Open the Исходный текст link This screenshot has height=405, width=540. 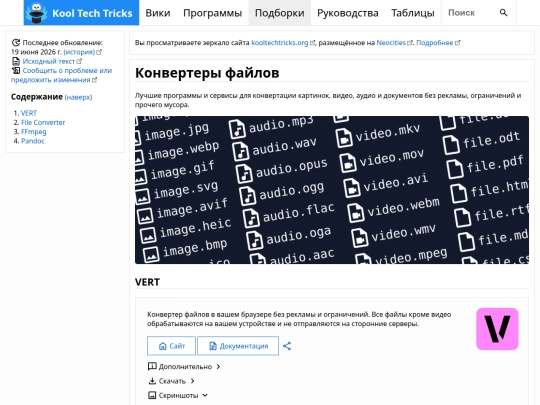click(x=49, y=61)
